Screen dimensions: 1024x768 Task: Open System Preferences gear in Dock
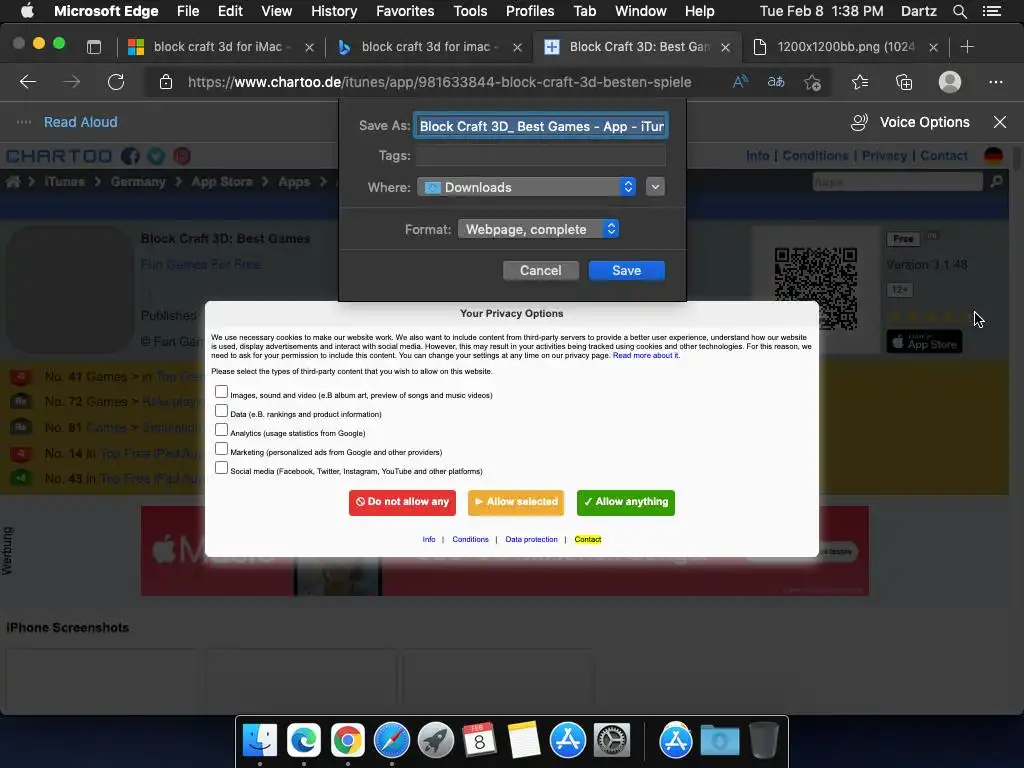(611, 740)
